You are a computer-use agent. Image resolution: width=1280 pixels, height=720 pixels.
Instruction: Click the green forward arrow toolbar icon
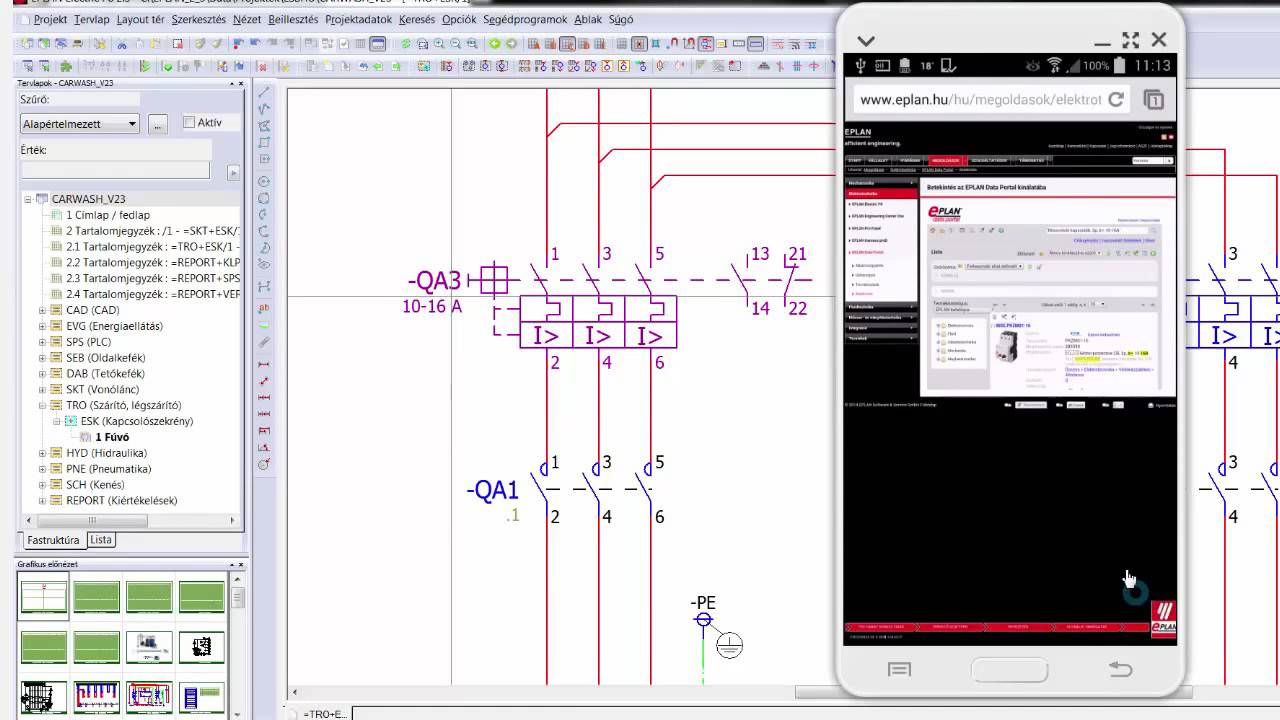pos(511,44)
